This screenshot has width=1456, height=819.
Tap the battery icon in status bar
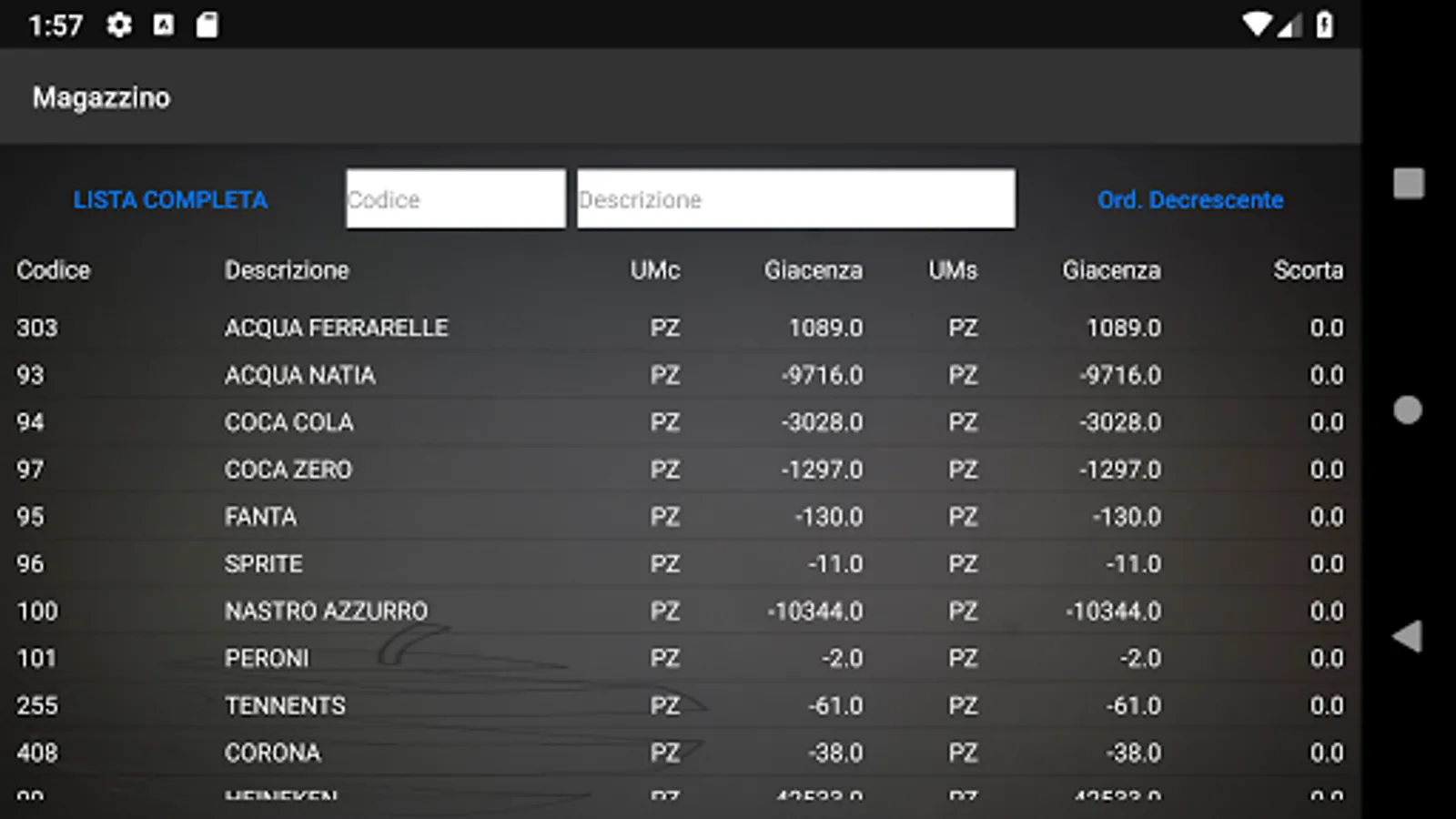(1325, 25)
